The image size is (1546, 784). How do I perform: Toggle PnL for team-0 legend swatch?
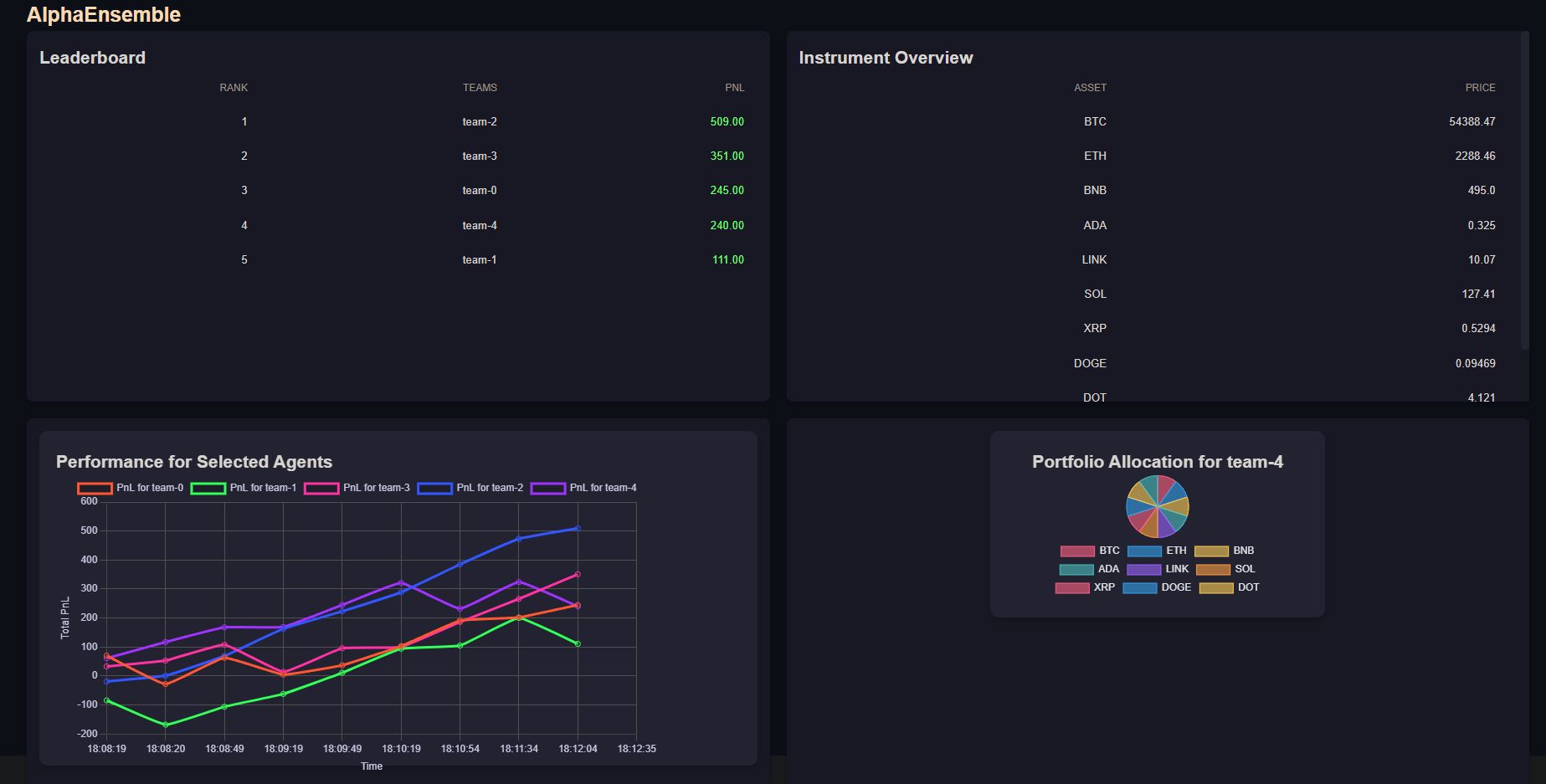[95, 488]
